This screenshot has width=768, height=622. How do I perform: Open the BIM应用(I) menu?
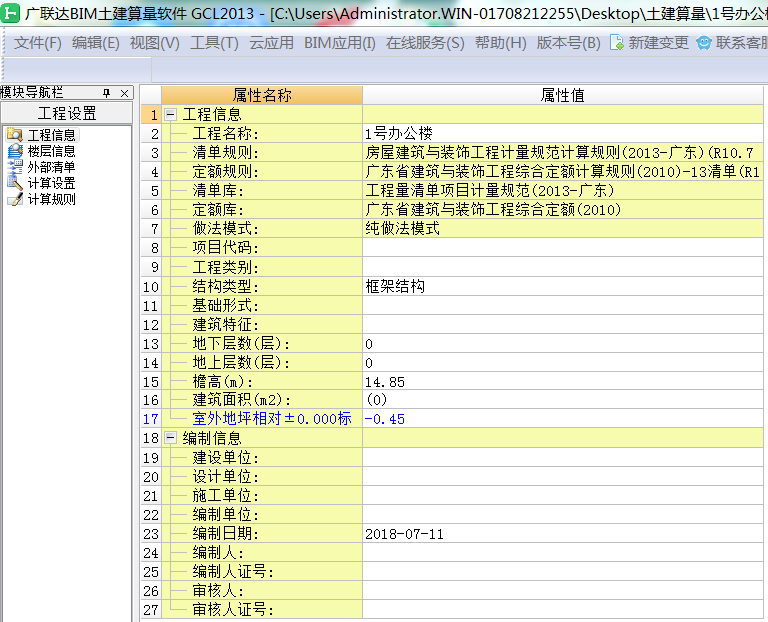click(x=340, y=43)
